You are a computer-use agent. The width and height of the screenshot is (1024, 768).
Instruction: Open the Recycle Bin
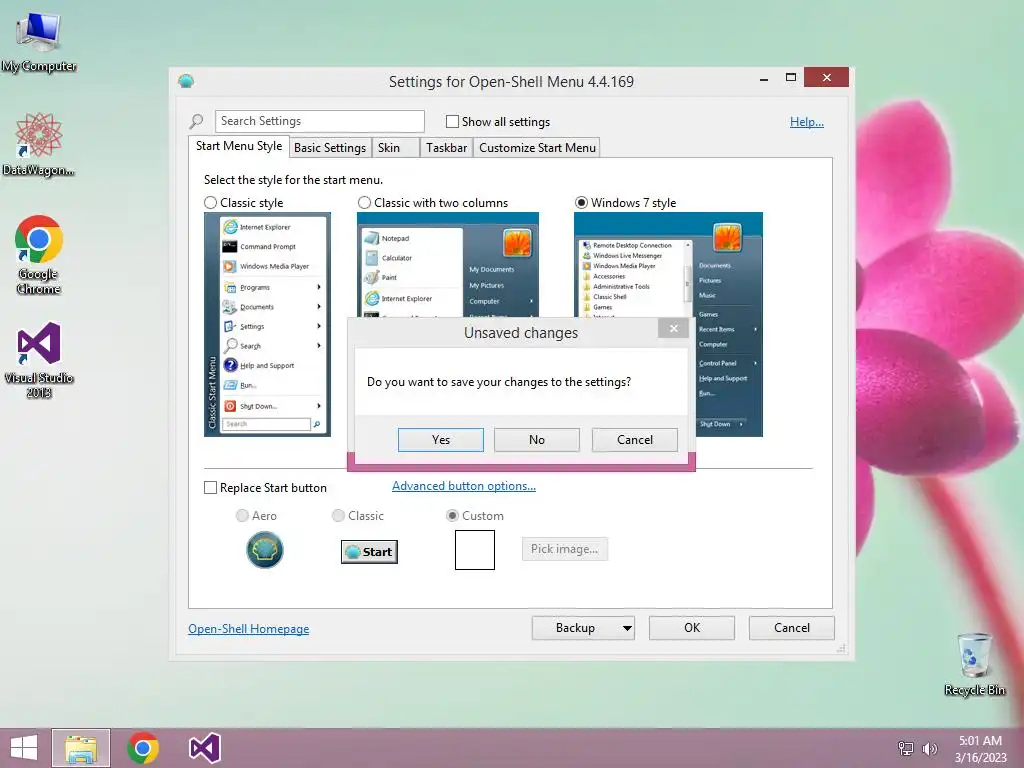click(x=974, y=664)
